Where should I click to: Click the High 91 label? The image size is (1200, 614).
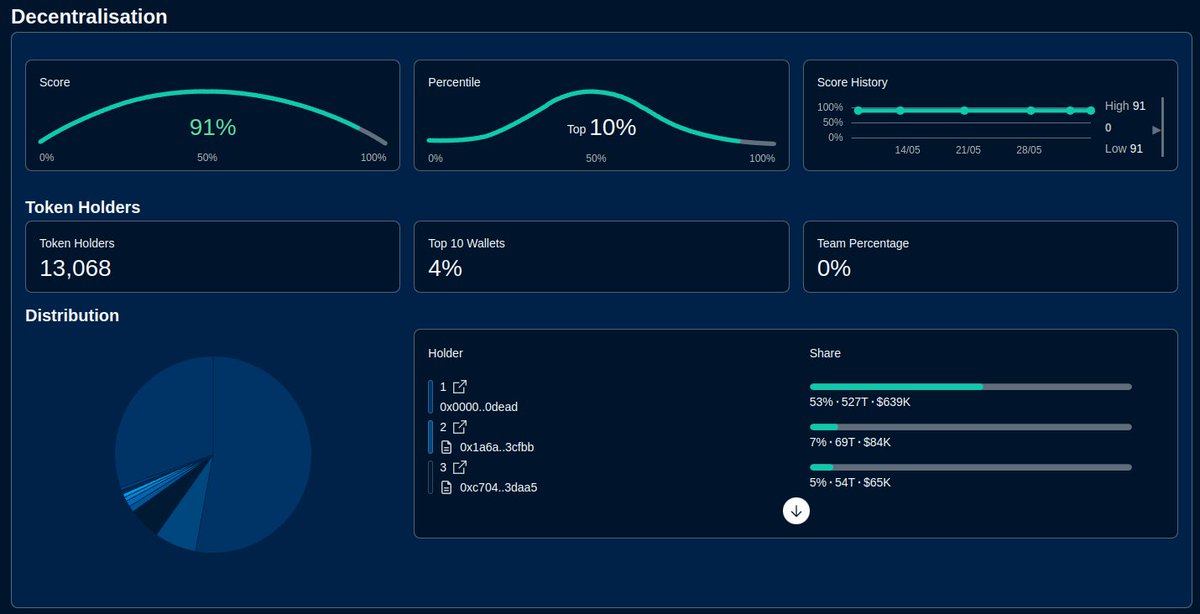1125,106
